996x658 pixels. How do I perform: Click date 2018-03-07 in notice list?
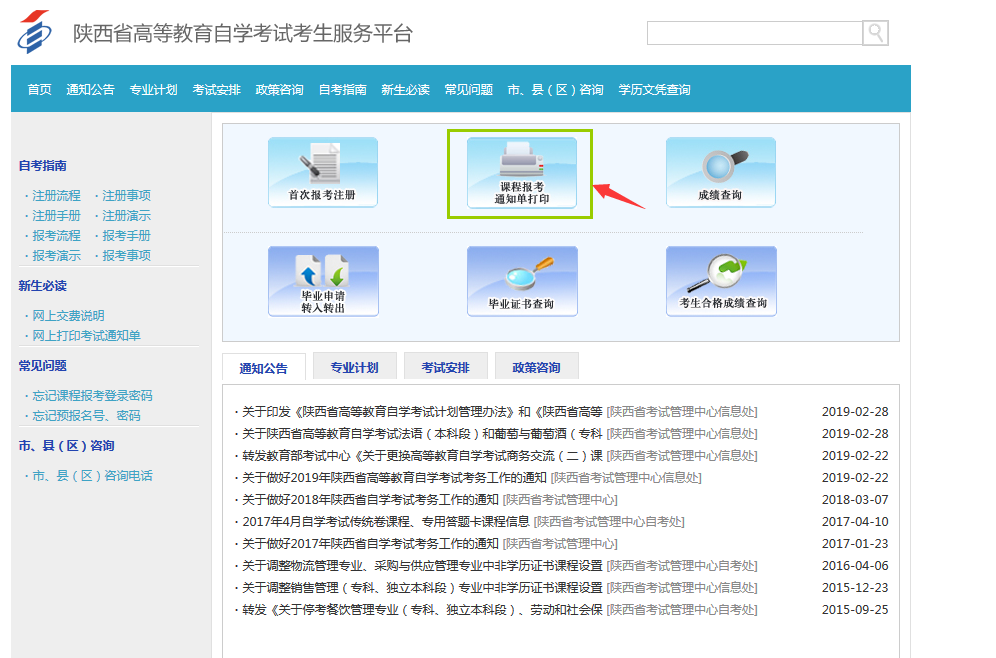(855, 500)
